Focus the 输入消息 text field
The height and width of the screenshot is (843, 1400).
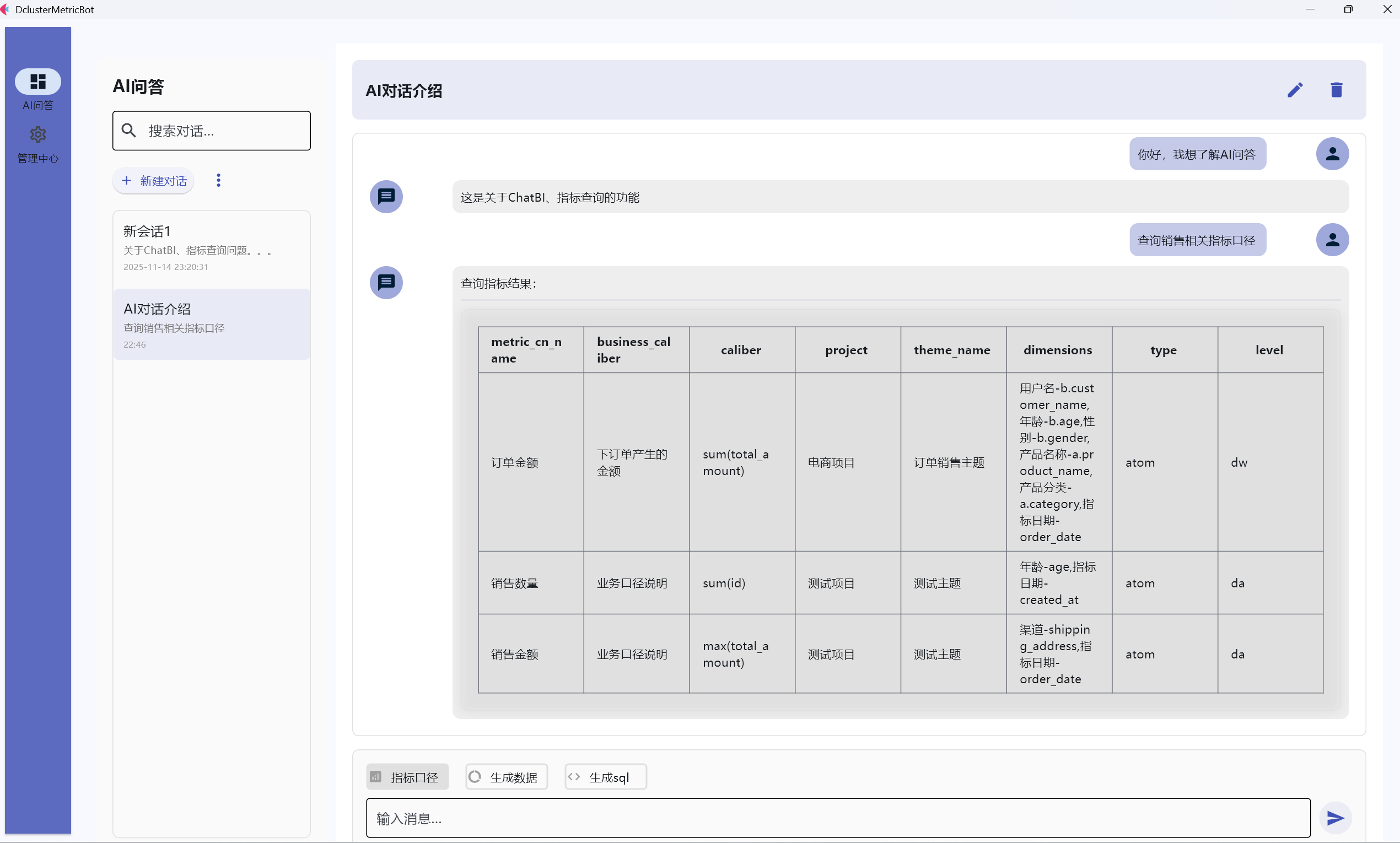click(x=837, y=818)
